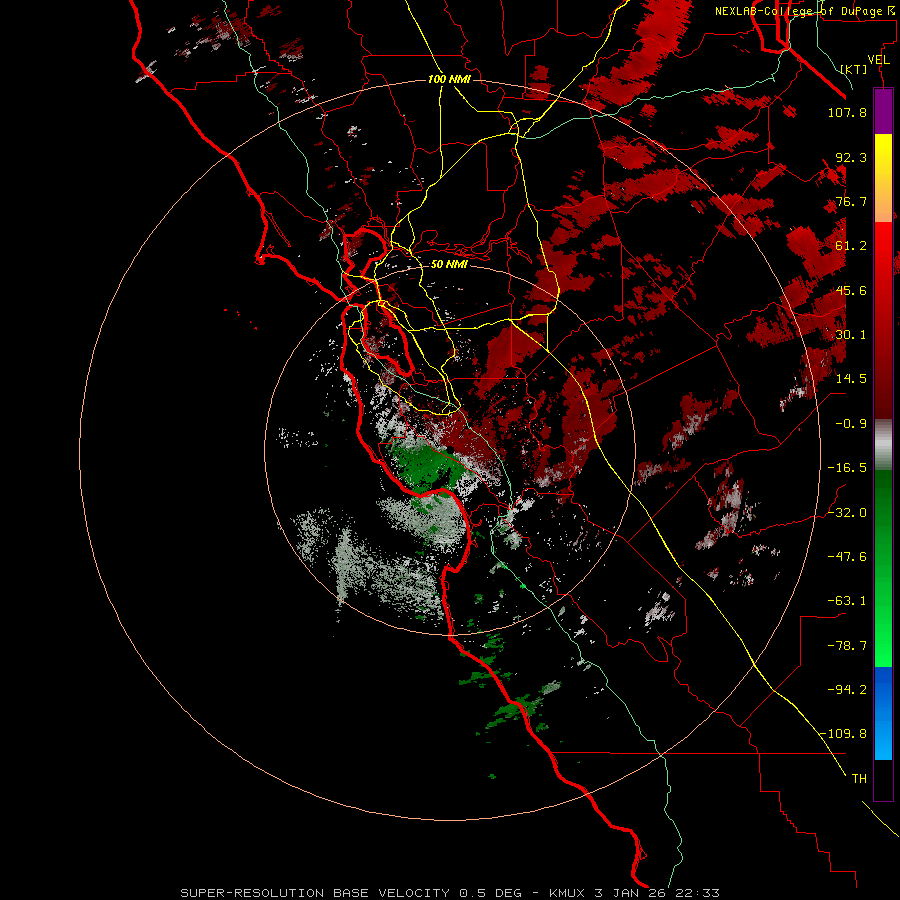Click the 107.8 scale value
This screenshot has height=900, width=900.
pos(847,112)
